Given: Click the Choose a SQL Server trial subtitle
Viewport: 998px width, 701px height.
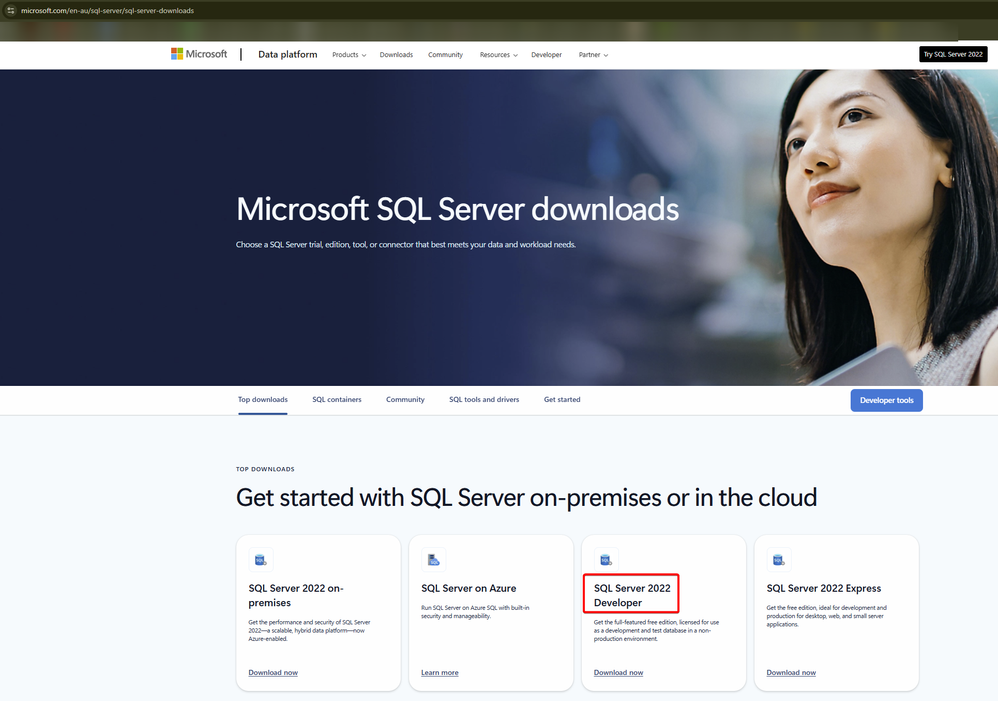Looking at the screenshot, I should (405, 244).
